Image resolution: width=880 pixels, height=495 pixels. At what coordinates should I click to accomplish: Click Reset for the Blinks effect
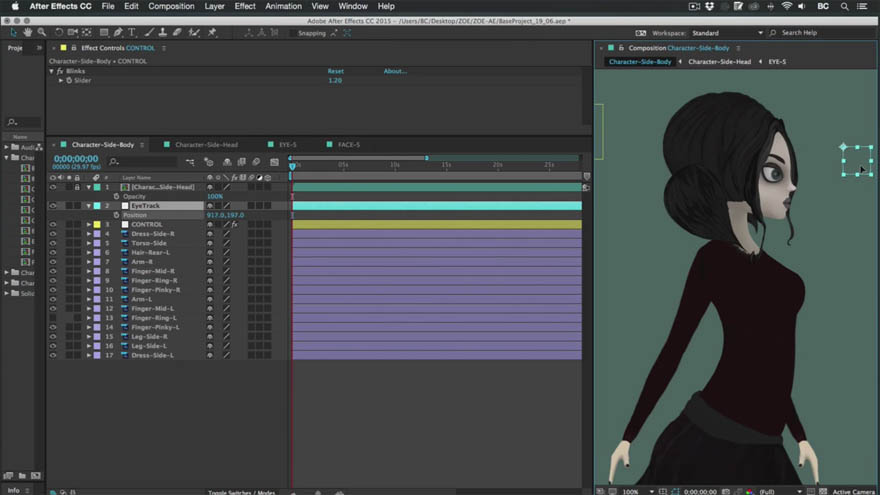click(x=336, y=71)
